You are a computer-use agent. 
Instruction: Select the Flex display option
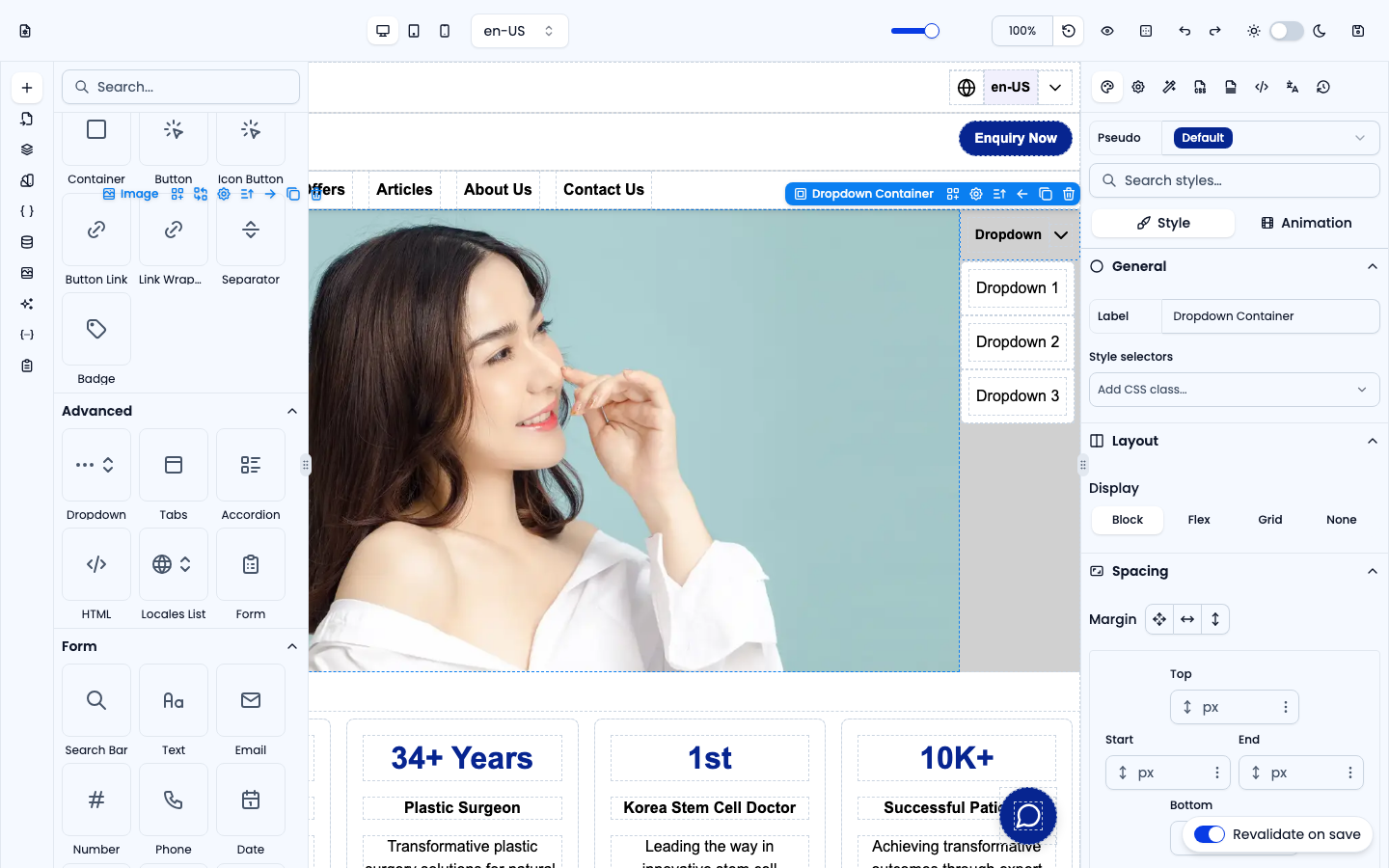point(1199,520)
